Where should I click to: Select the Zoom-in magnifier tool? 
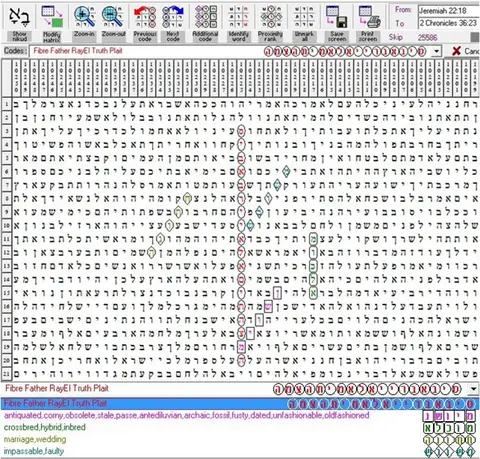tap(84, 23)
